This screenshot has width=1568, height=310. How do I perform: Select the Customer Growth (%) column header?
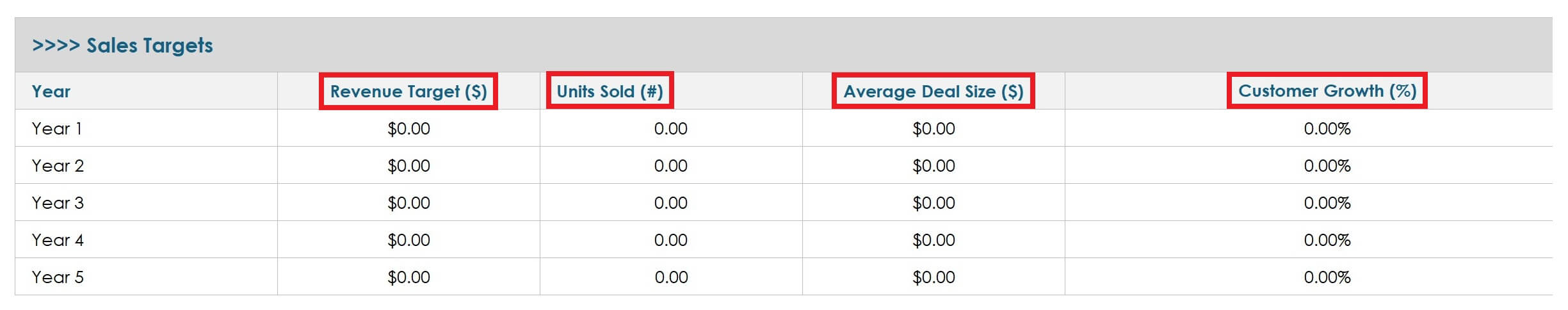coord(1327,91)
